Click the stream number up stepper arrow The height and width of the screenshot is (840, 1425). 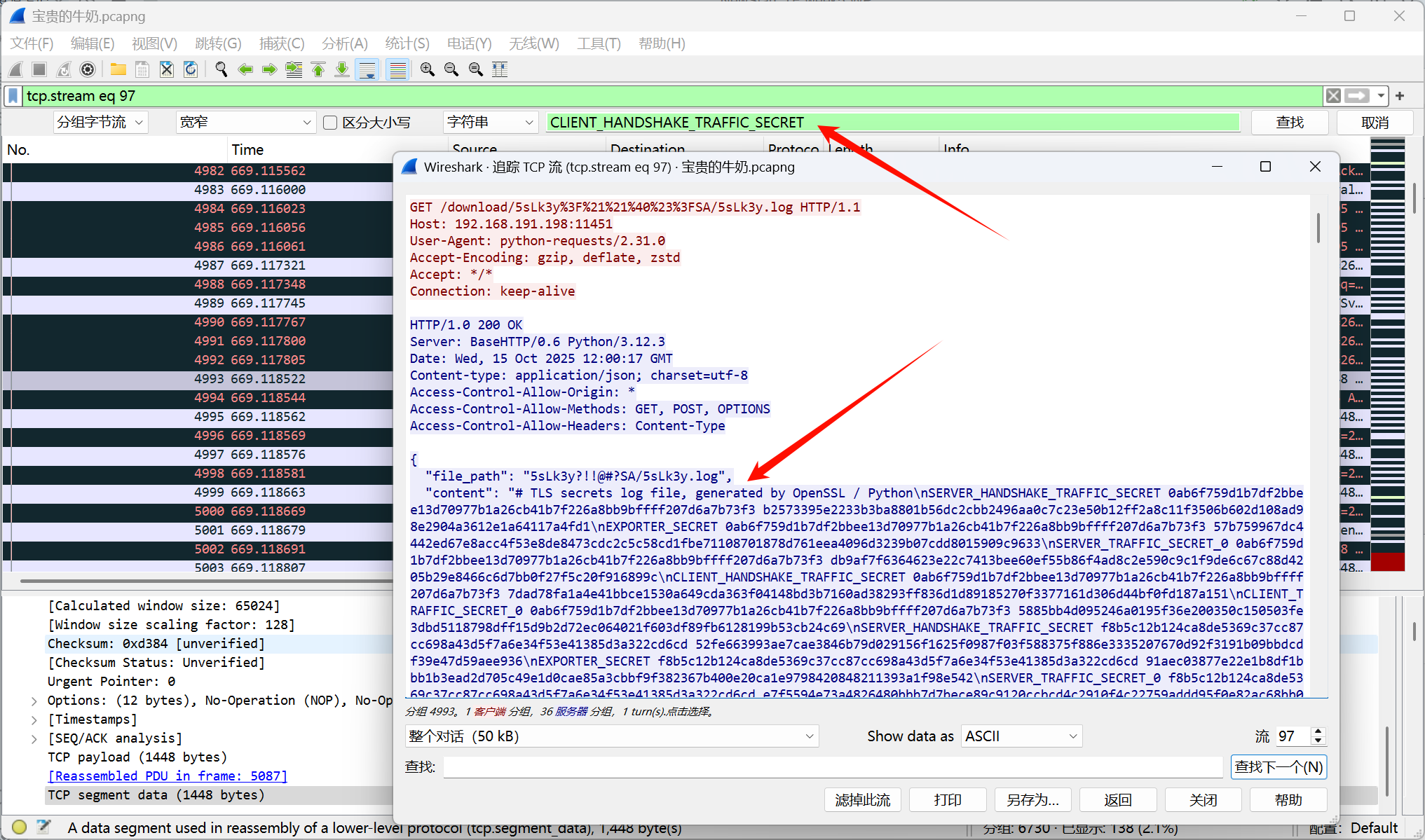[x=1318, y=731]
